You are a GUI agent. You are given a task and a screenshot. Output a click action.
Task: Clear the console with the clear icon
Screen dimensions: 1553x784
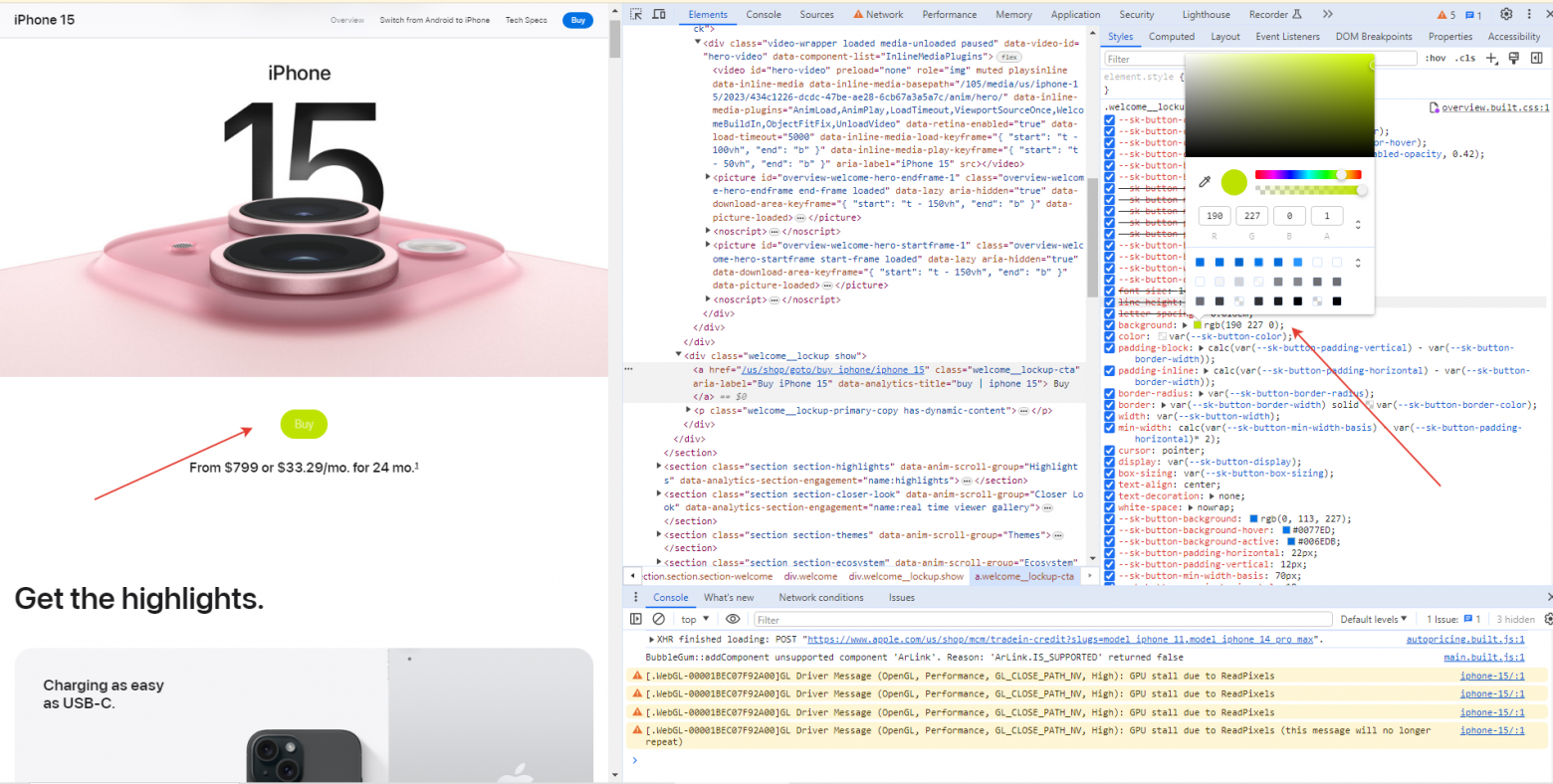(658, 619)
